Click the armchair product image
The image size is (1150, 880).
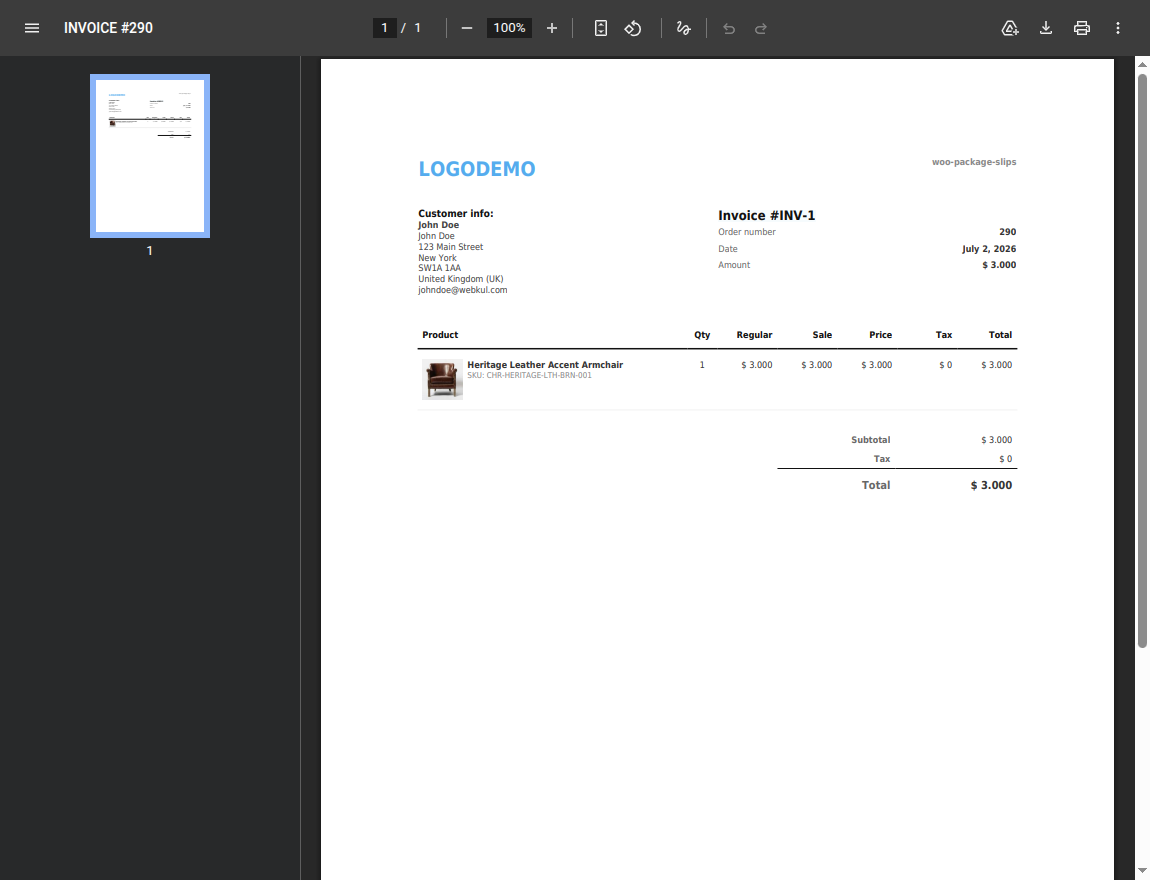coord(442,379)
